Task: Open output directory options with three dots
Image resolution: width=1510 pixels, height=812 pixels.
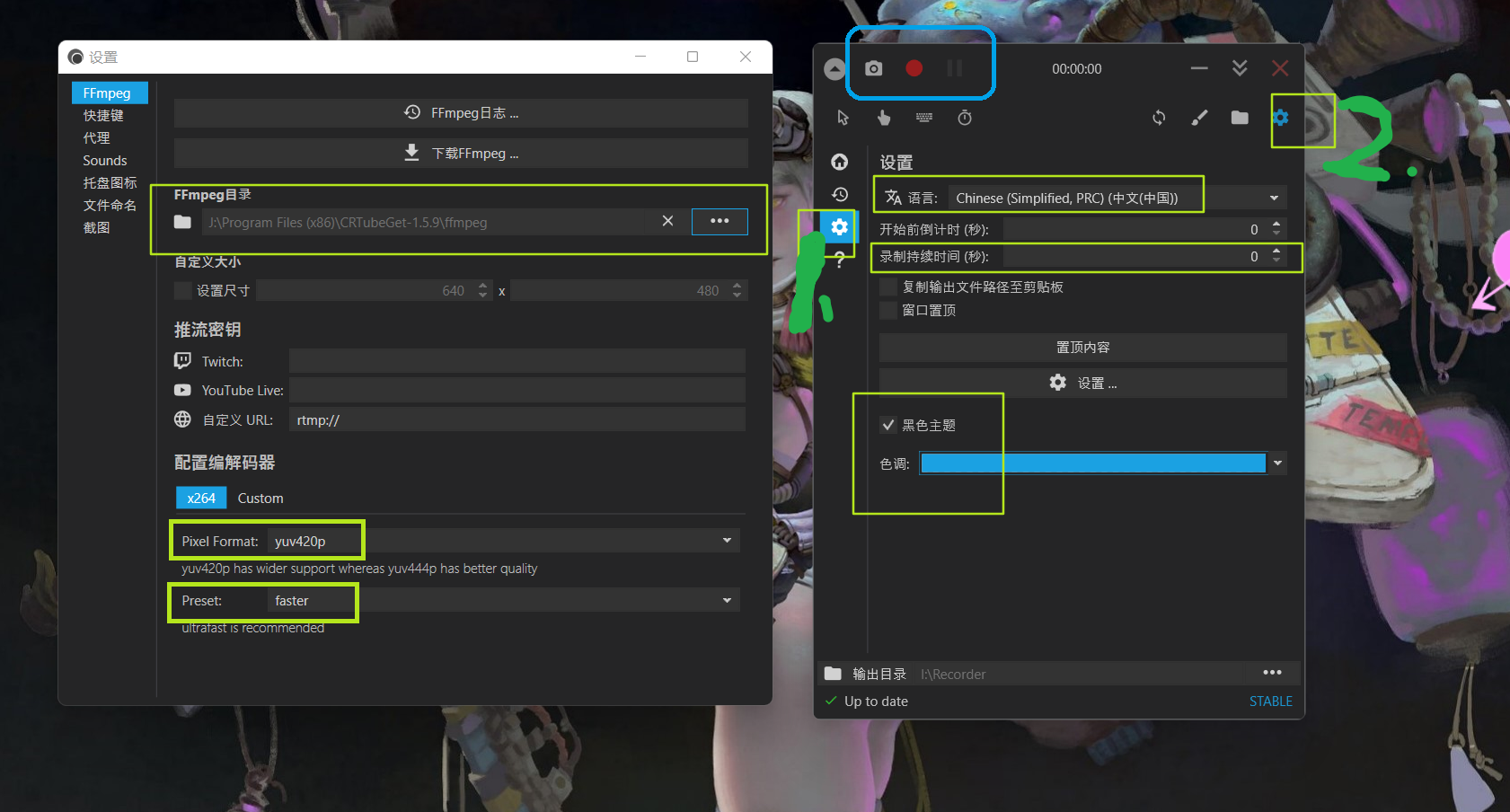Action: (1272, 673)
